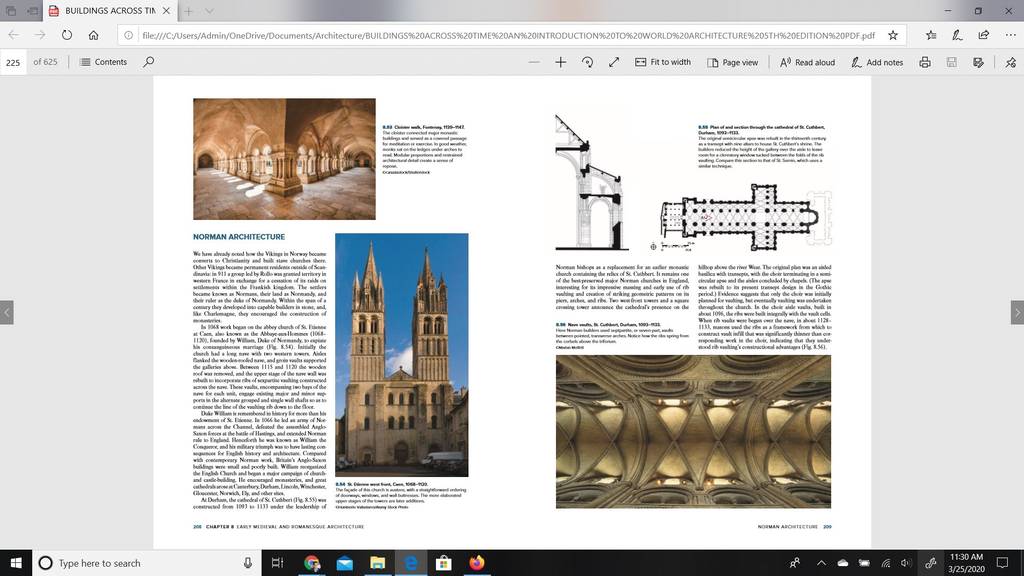Activate the Cortana microphone
Image resolution: width=1024 pixels, height=576 pixels.
tap(248, 563)
